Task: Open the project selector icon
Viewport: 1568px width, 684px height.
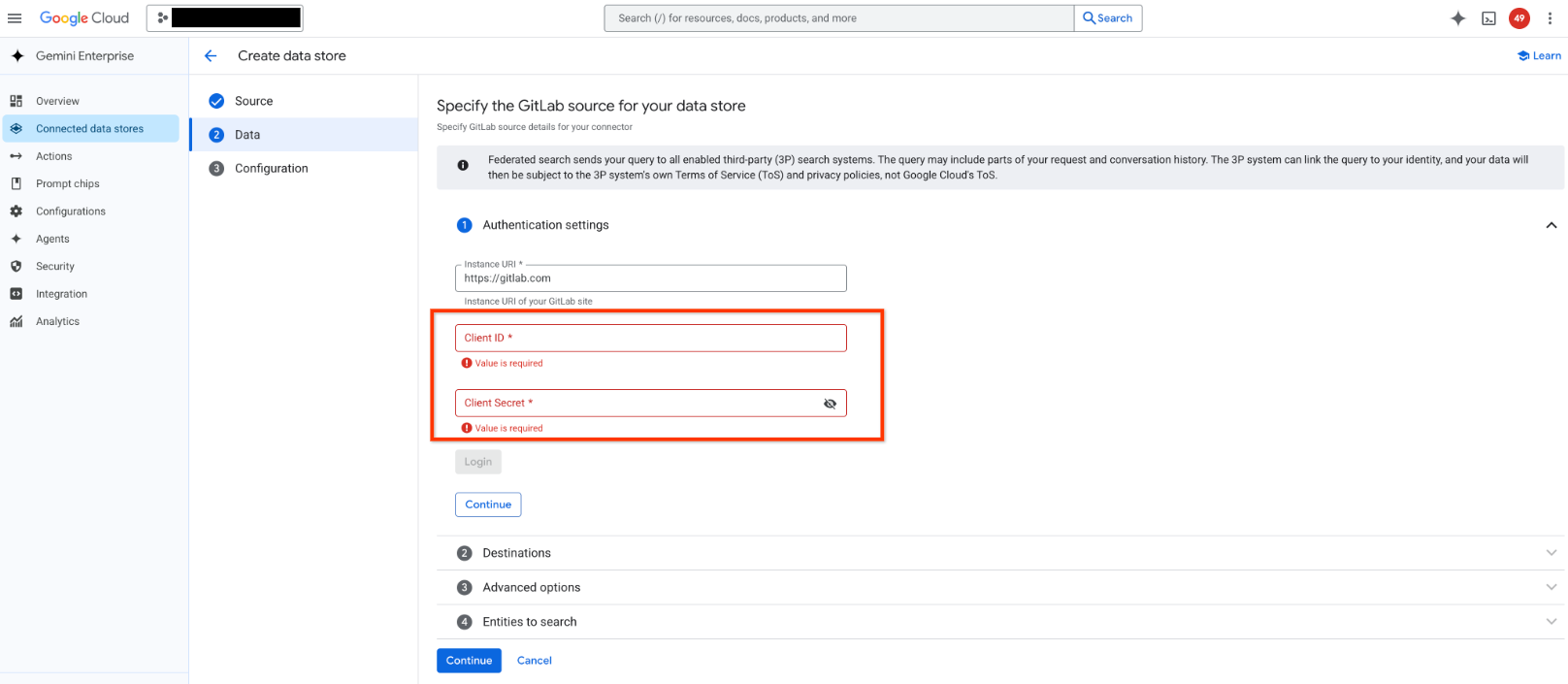Action: pos(163,18)
